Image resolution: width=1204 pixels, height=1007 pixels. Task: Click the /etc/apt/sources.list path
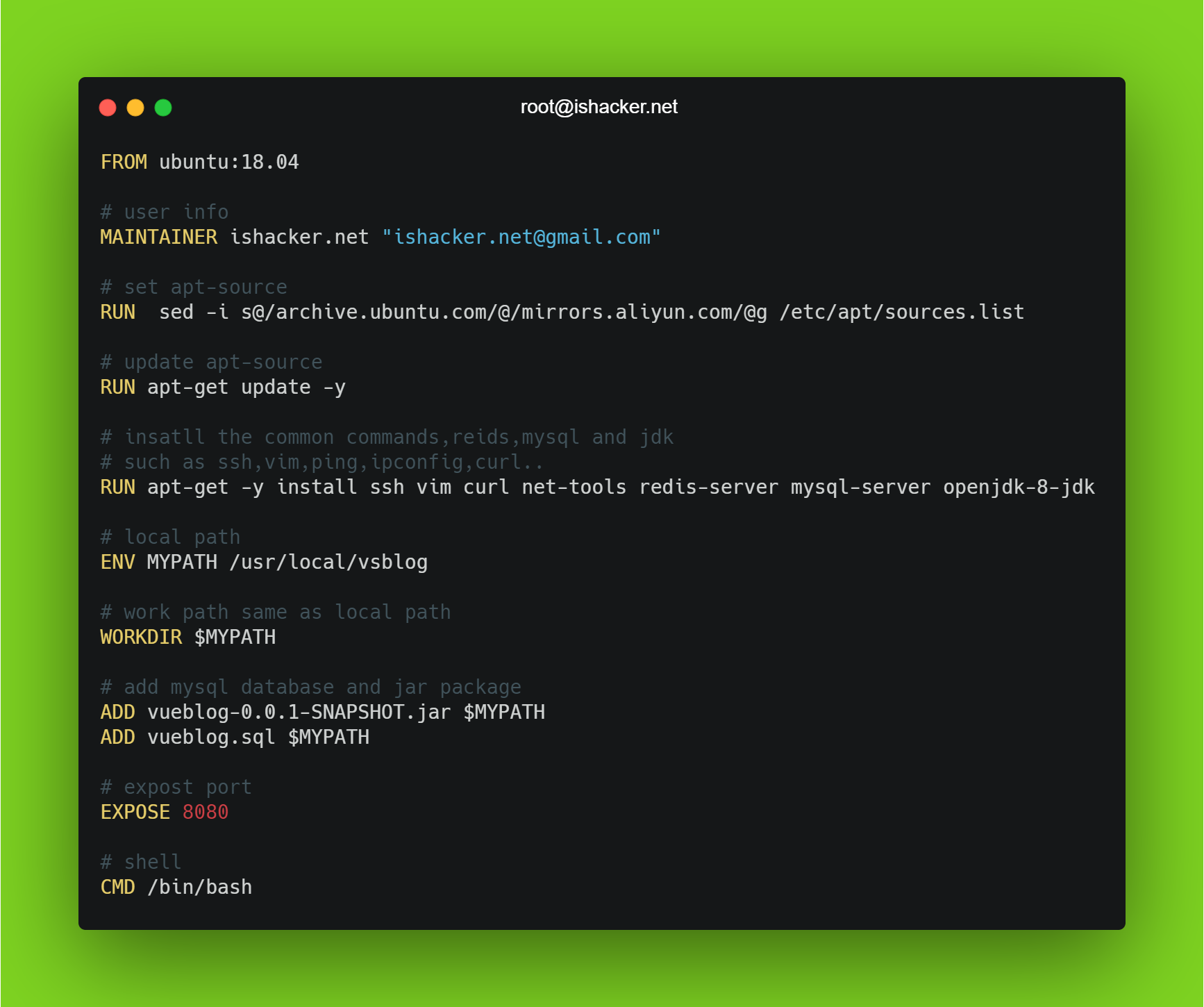click(x=901, y=312)
